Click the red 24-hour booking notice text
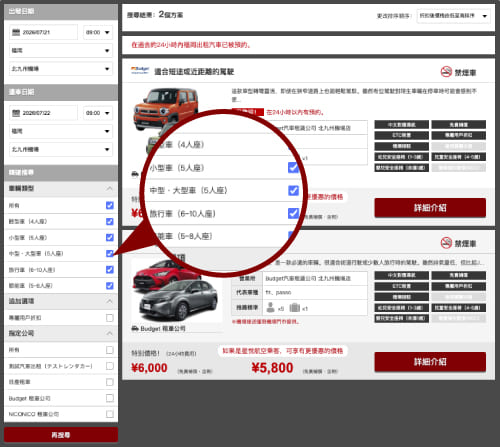Viewport: 500px width, 447px height. 191,45
